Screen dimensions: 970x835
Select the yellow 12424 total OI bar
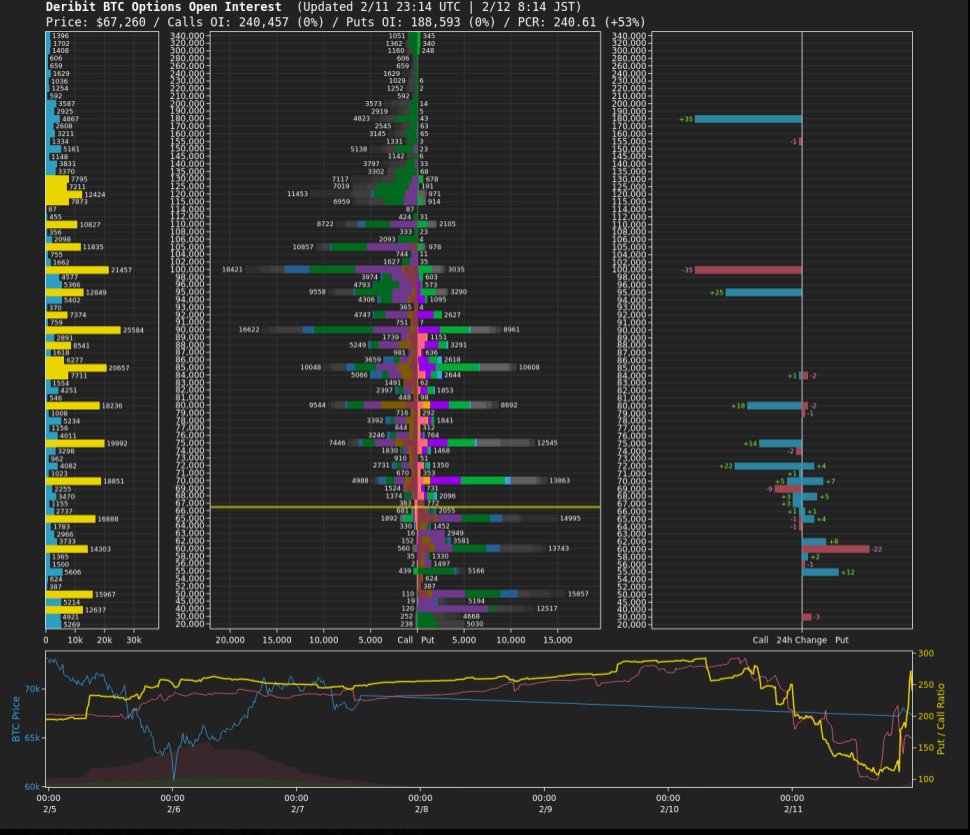(x=64, y=194)
